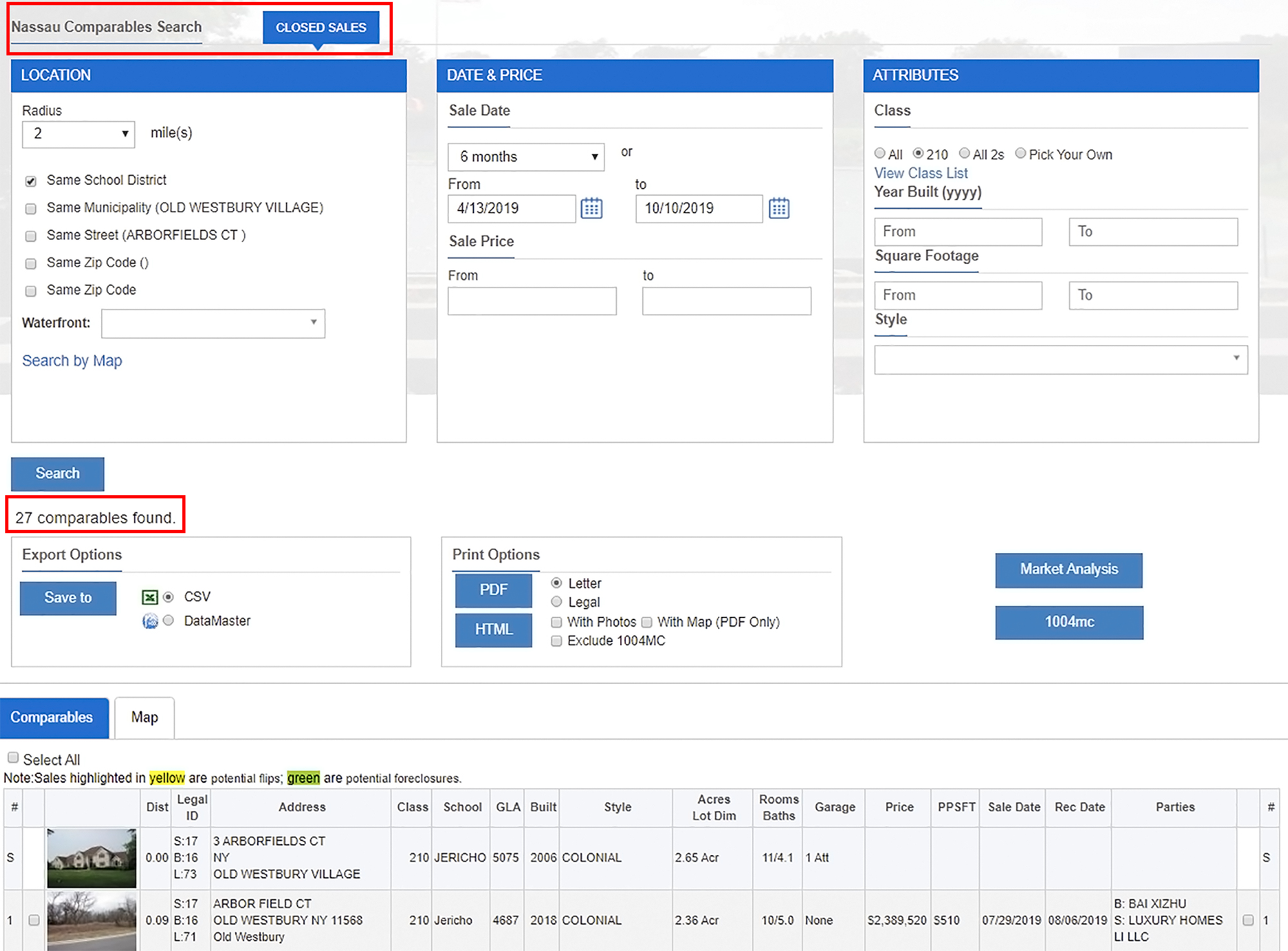Viewport: 1288px width, 951px height.
Task: Click the Sale Date column header
Action: [1014, 807]
